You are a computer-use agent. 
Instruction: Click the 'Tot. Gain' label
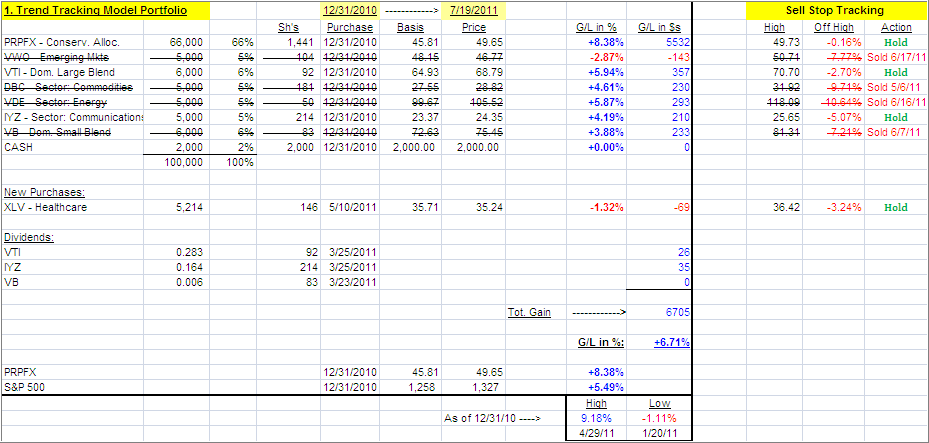(529, 312)
